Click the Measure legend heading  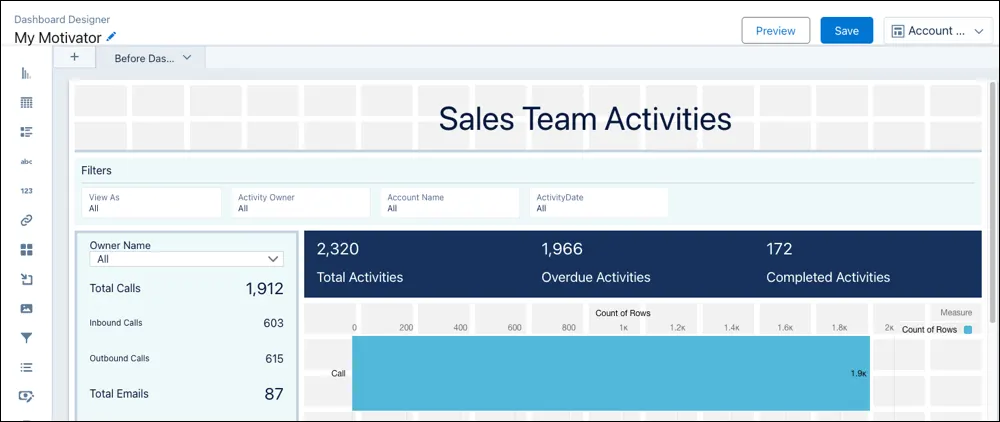click(x=956, y=312)
